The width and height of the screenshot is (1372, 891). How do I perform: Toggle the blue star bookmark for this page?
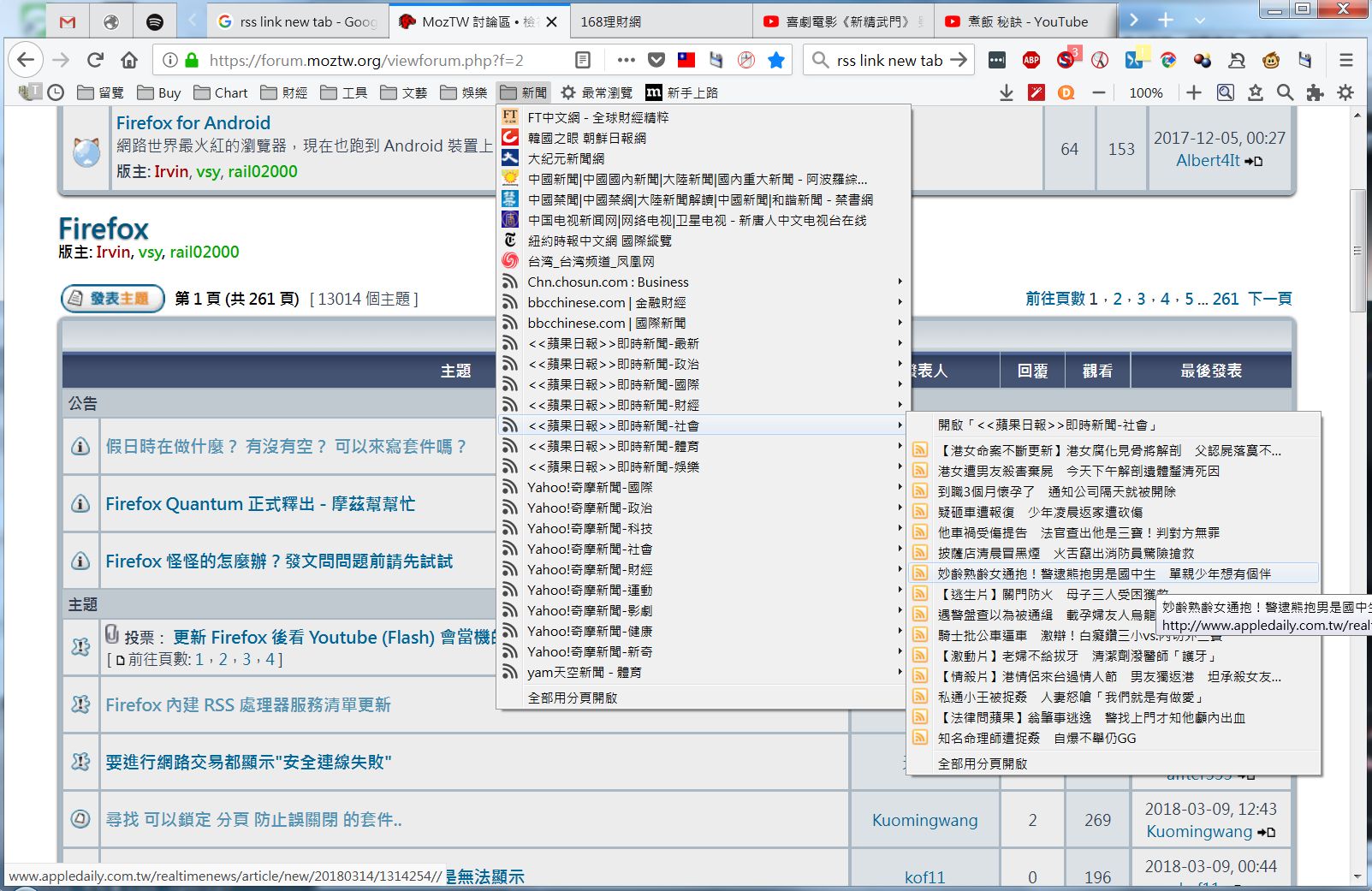(x=776, y=60)
